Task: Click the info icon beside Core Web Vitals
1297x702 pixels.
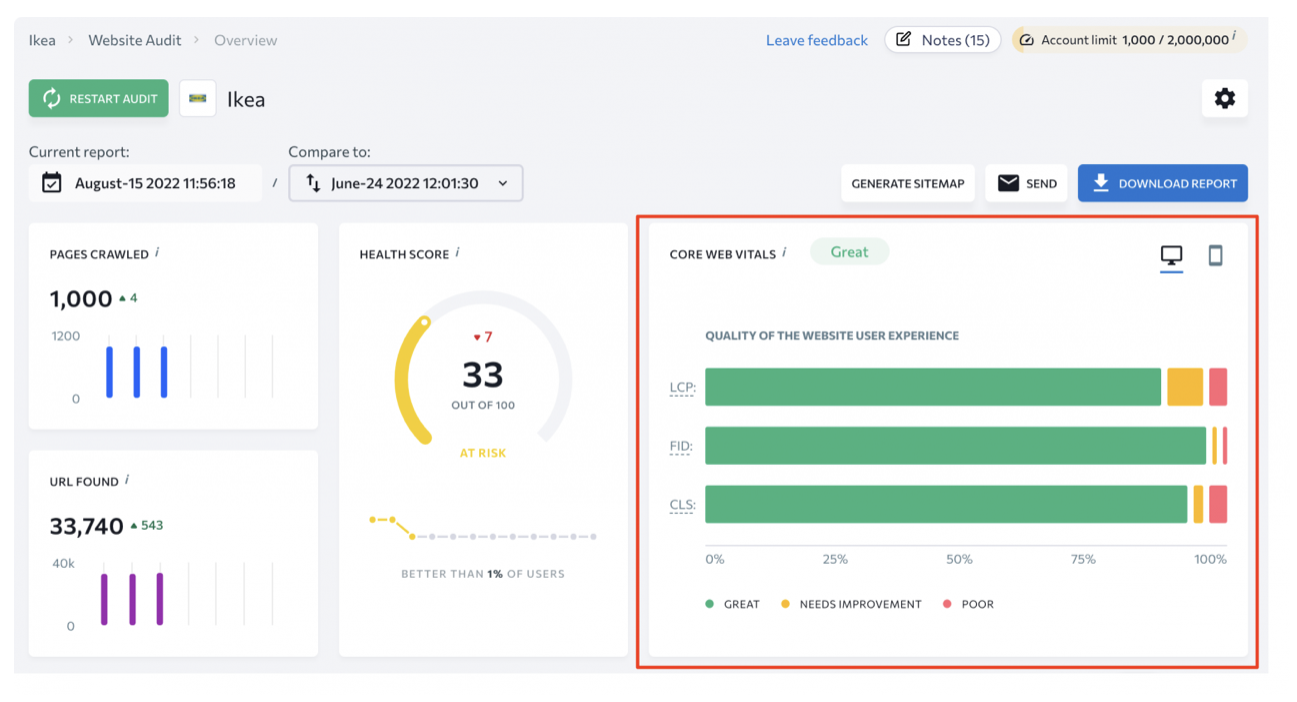Action: [x=784, y=253]
